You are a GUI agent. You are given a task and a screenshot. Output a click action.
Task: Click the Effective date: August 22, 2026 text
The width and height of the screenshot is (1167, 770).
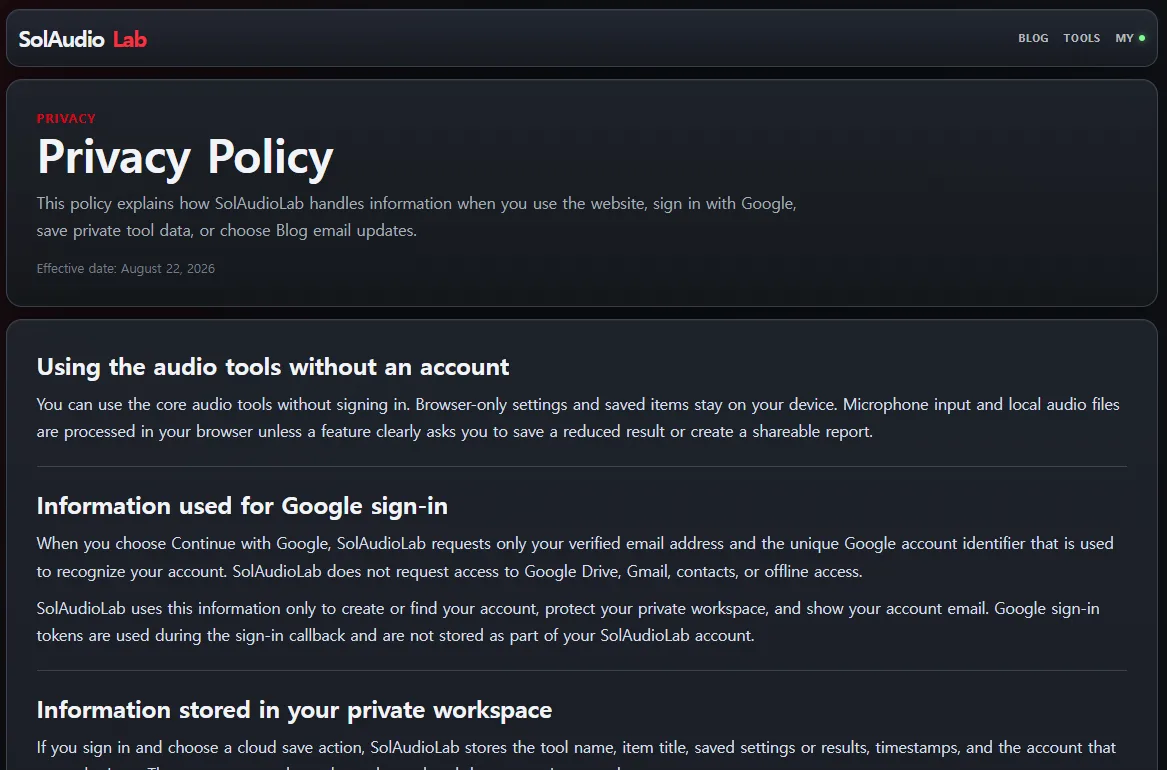126,269
